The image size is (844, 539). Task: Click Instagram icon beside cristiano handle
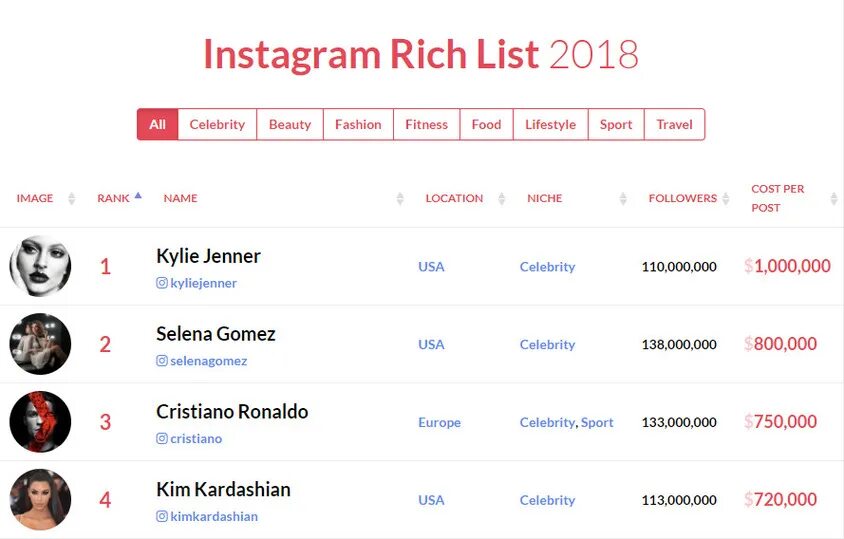coord(161,438)
